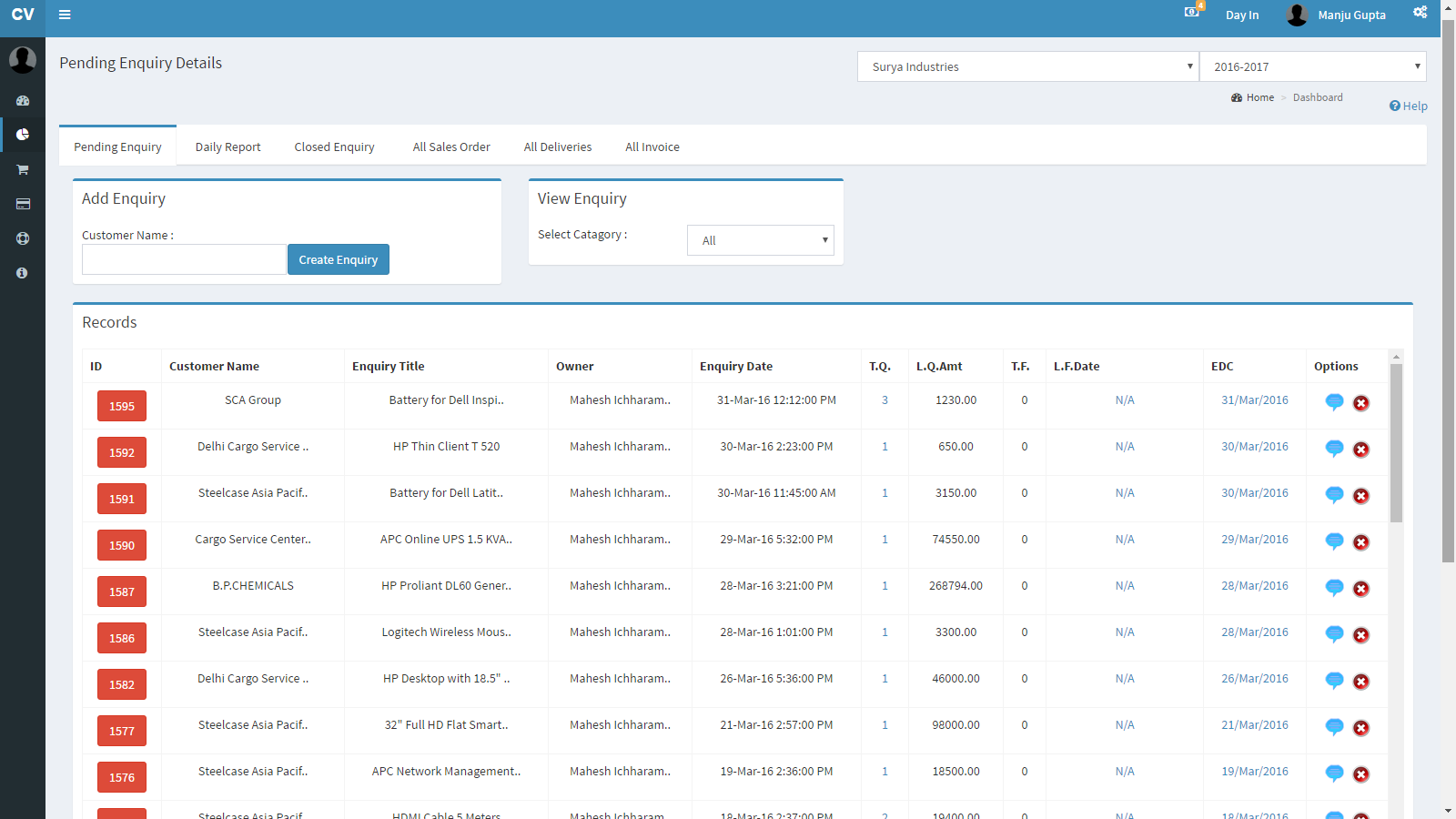The image size is (1456, 819).
Task: Click the page vertical scrollbar thumb
Action: (x=1448, y=291)
